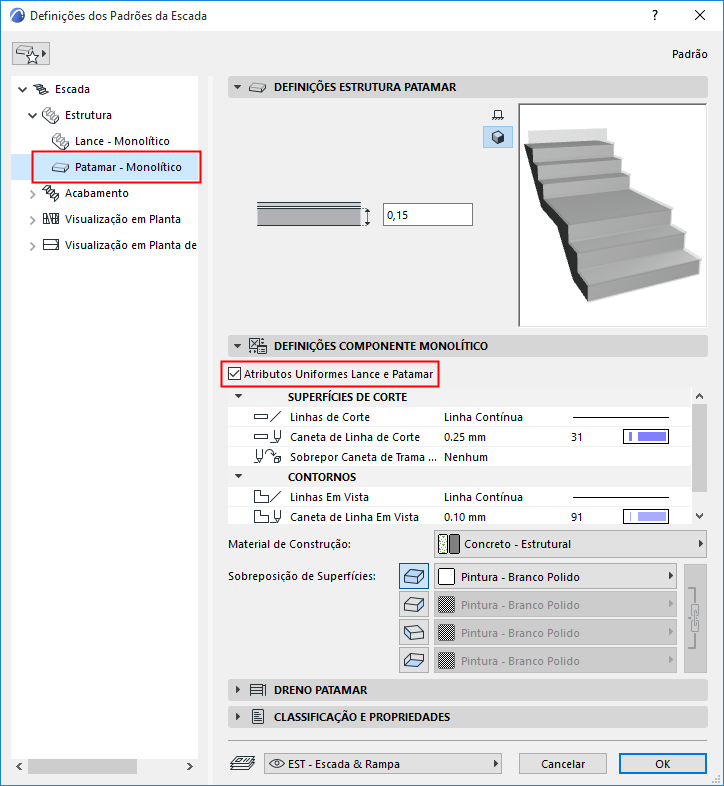Expand the Dreno Patamar panel
724x786 pixels.
click(x=238, y=690)
